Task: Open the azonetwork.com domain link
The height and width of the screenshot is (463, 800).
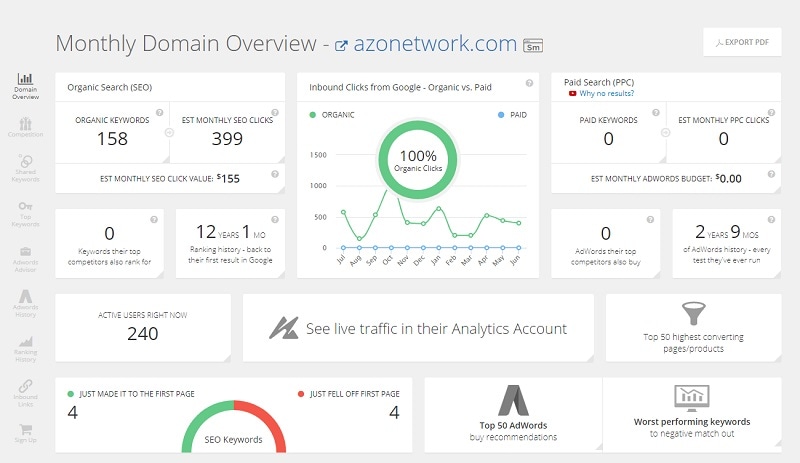Action: [435, 44]
